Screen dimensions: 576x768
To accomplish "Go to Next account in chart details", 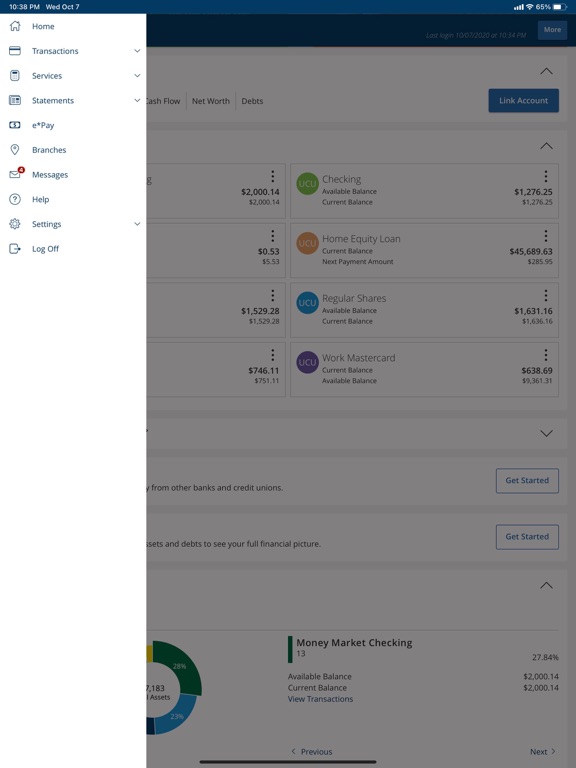I will click(x=543, y=751).
